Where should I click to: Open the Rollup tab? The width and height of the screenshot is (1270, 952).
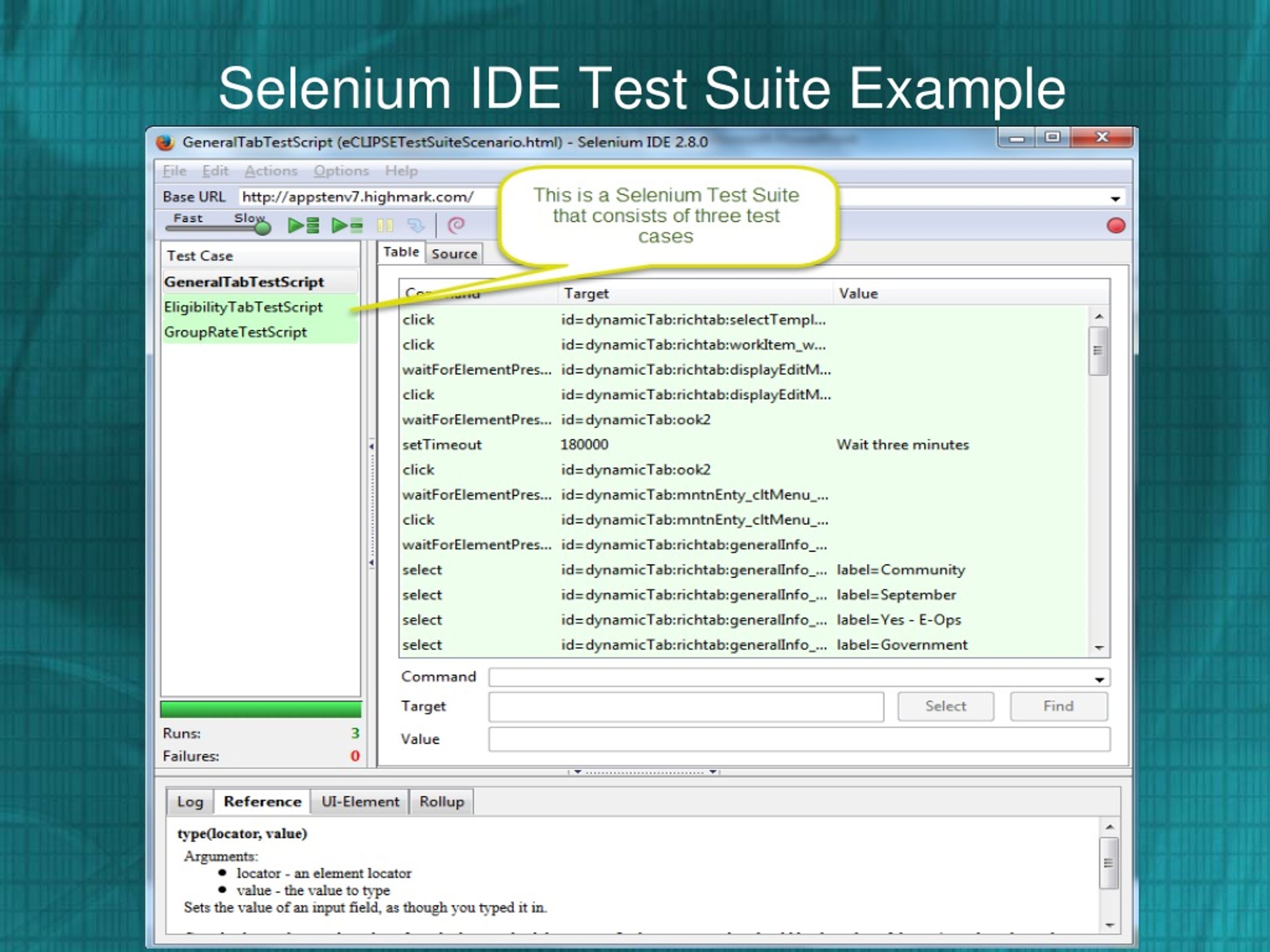[x=442, y=802]
